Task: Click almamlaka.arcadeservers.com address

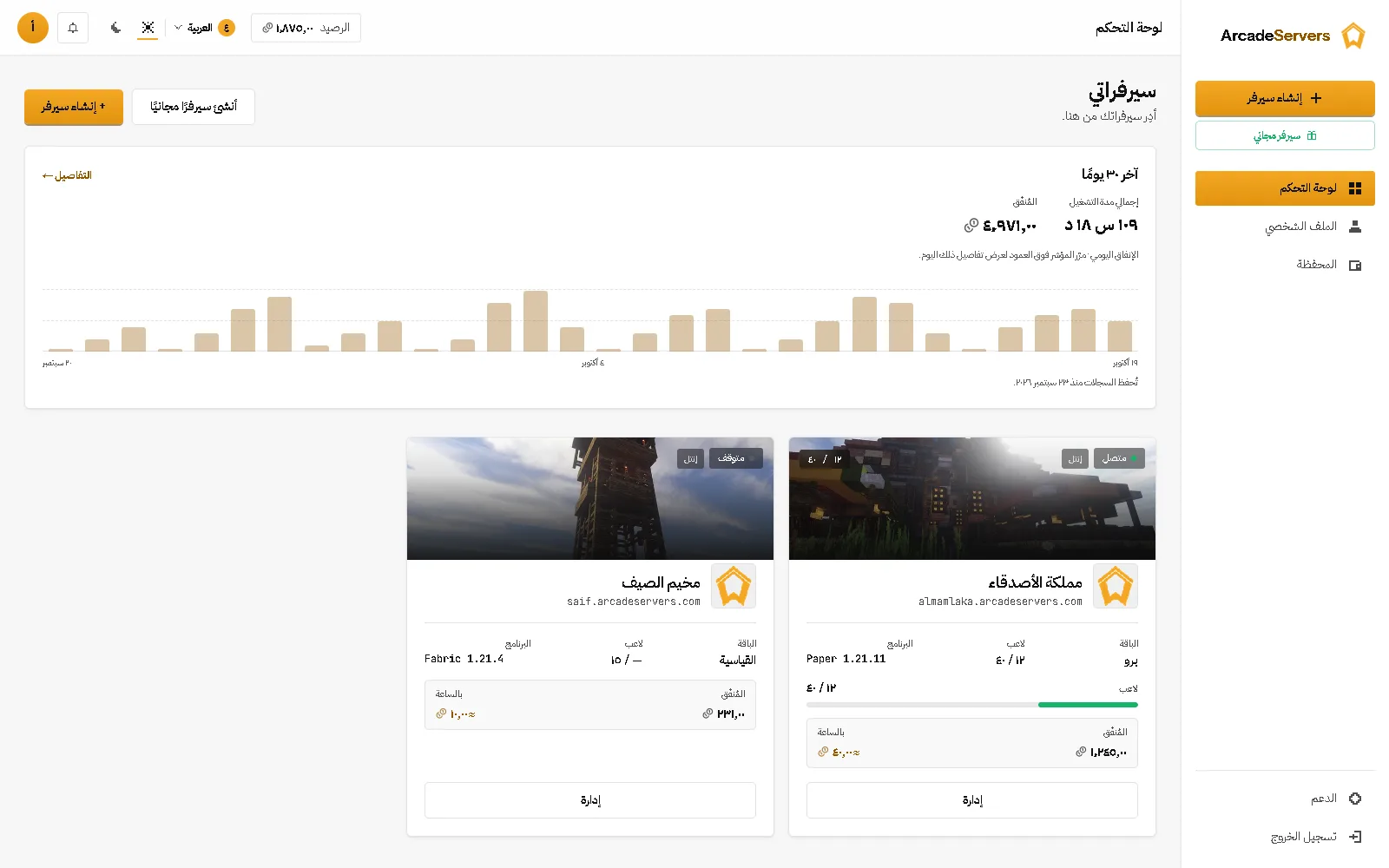Action: 1000,602
